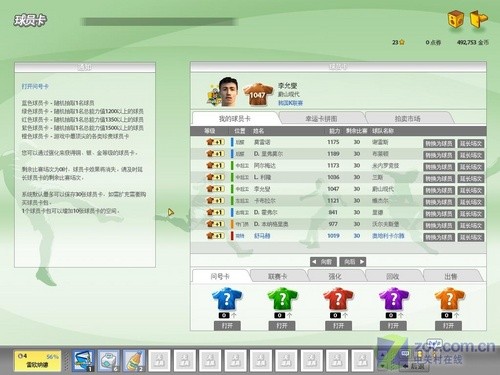Select the card item in the bottom bar

pyautogui.click(x=83, y=360)
